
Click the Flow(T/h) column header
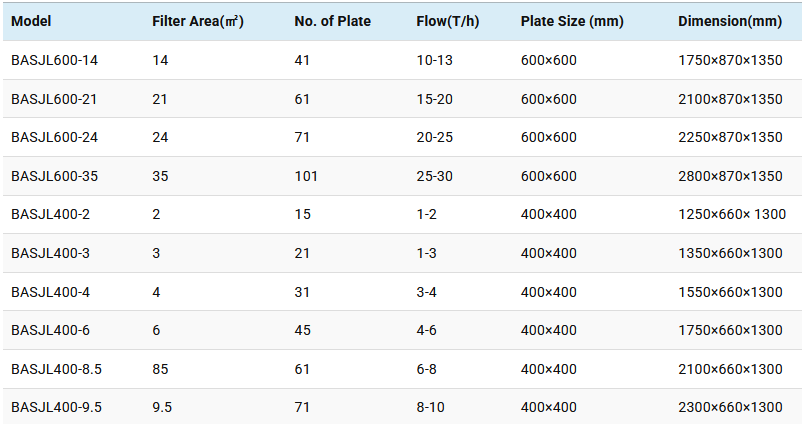tap(445, 21)
